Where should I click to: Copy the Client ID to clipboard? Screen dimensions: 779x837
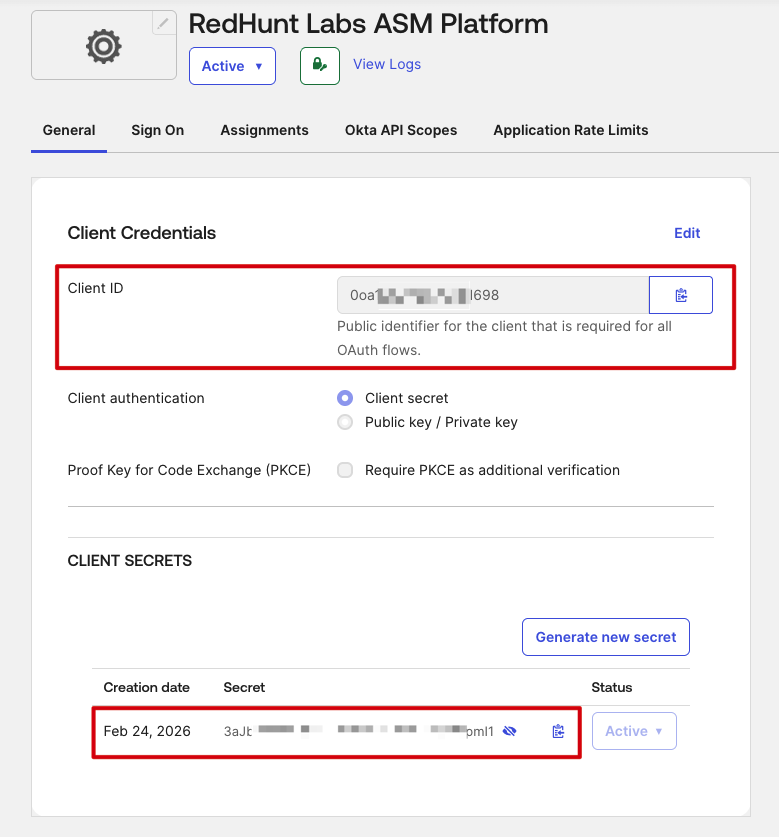tap(680, 295)
